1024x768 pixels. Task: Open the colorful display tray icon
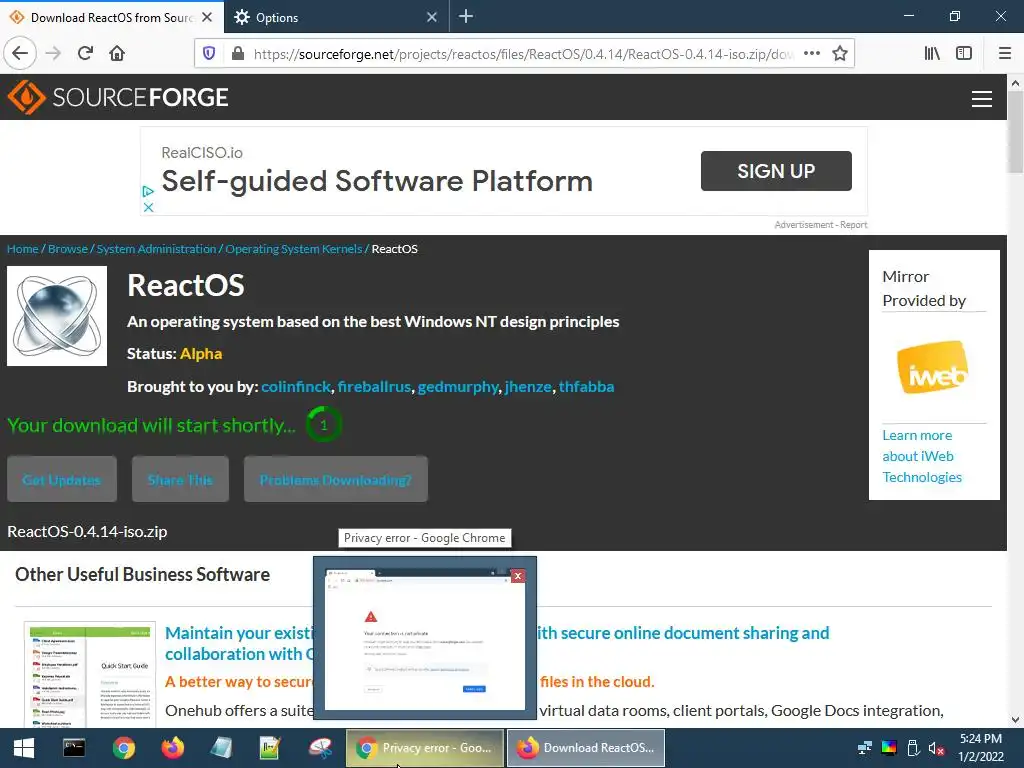[x=889, y=748]
